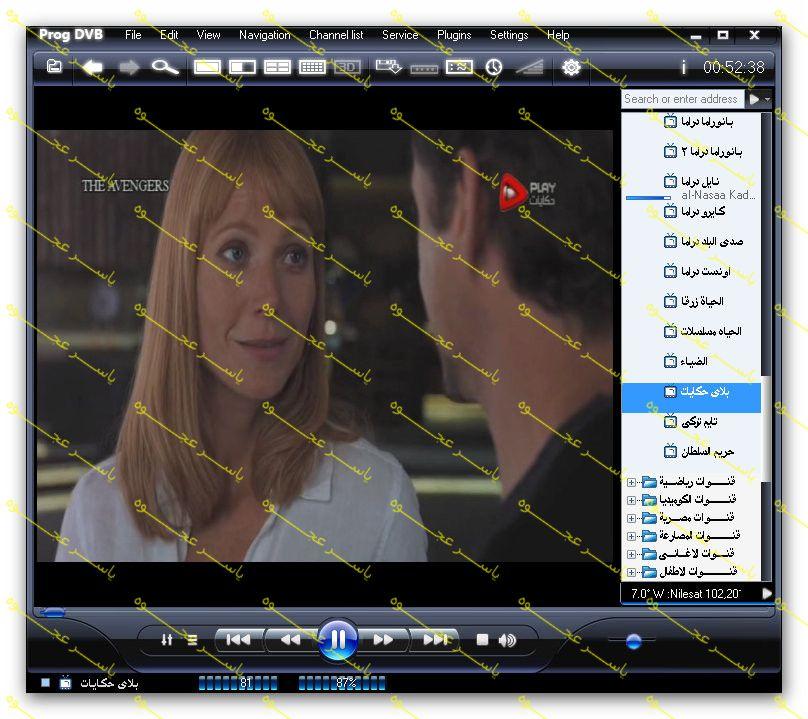The width and height of the screenshot is (808, 719).
Task: Click the open file toolbar icon
Action: click(54, 66)
